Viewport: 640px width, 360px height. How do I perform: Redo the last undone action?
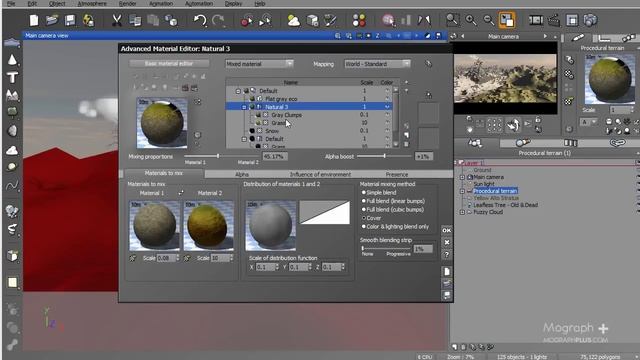[x=218, y=20]
